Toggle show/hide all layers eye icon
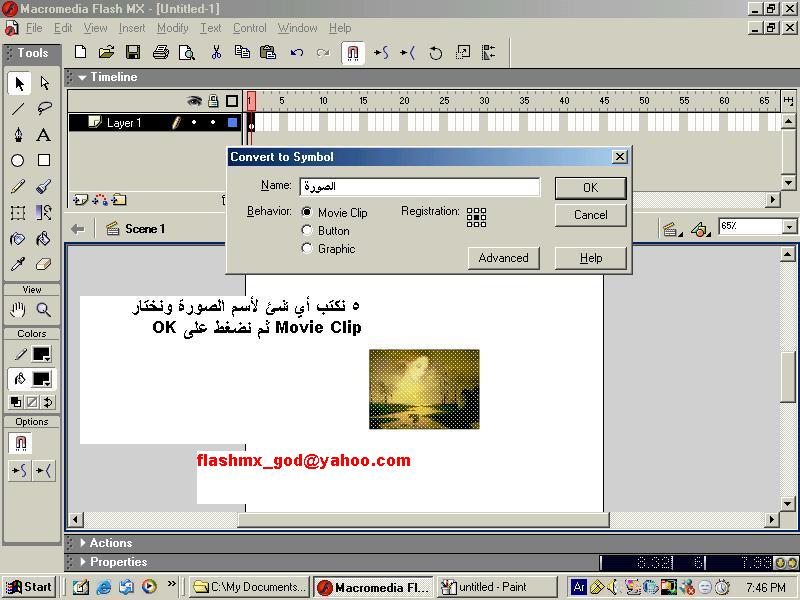Screen dimensions: 800x600 [194, 101]
